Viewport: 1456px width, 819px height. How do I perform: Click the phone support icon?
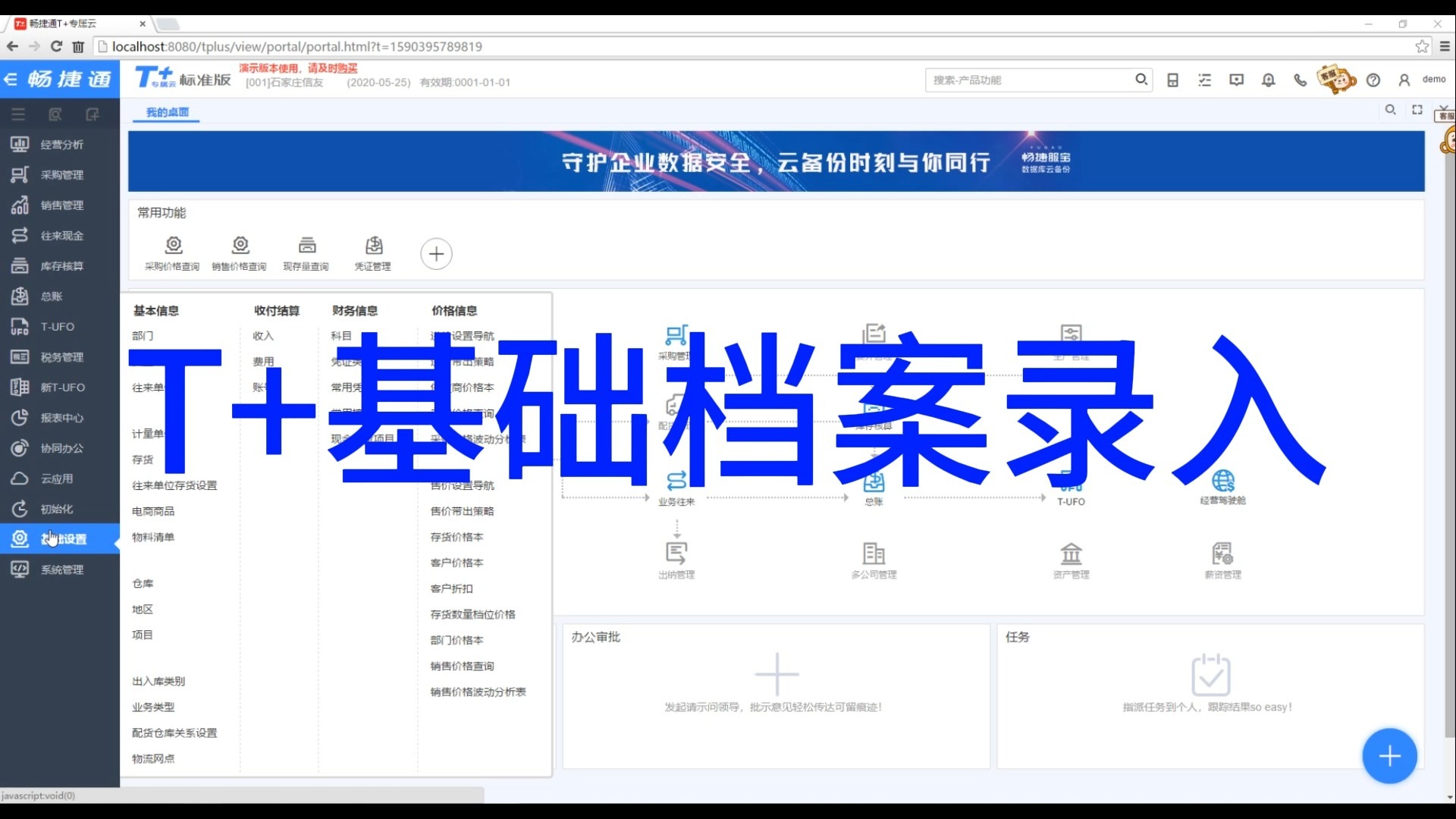(x=1300, y=80)
